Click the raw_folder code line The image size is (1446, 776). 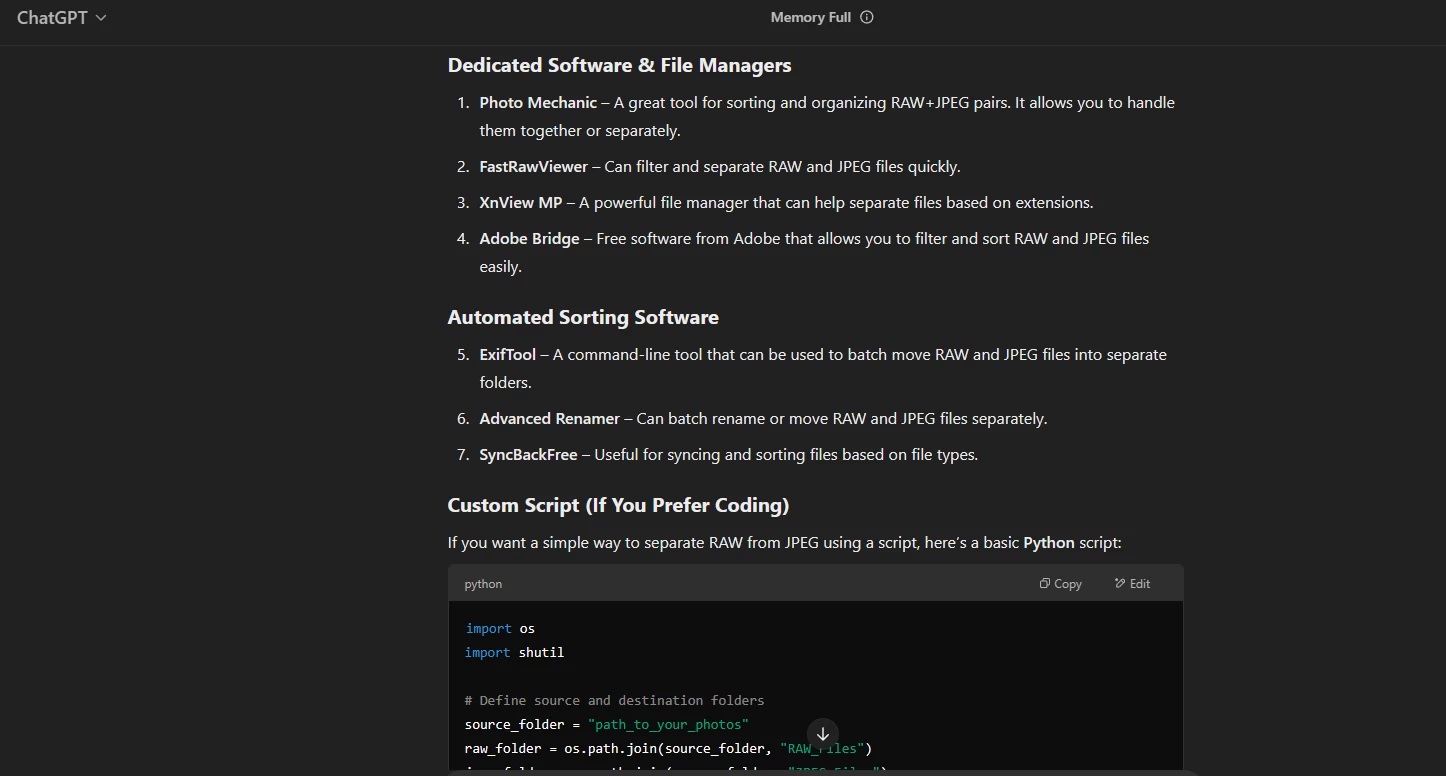point(668,749)
